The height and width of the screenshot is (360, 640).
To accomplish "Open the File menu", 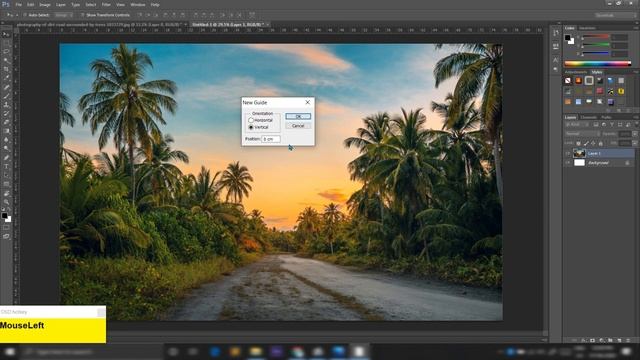I will [x=19, y=4].
